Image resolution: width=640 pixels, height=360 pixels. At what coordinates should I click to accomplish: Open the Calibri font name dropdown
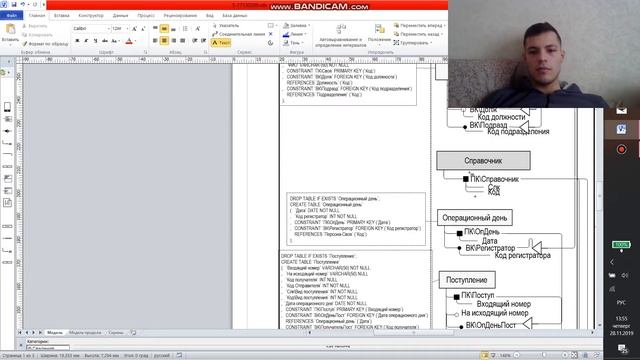click(x=109, y=29)
